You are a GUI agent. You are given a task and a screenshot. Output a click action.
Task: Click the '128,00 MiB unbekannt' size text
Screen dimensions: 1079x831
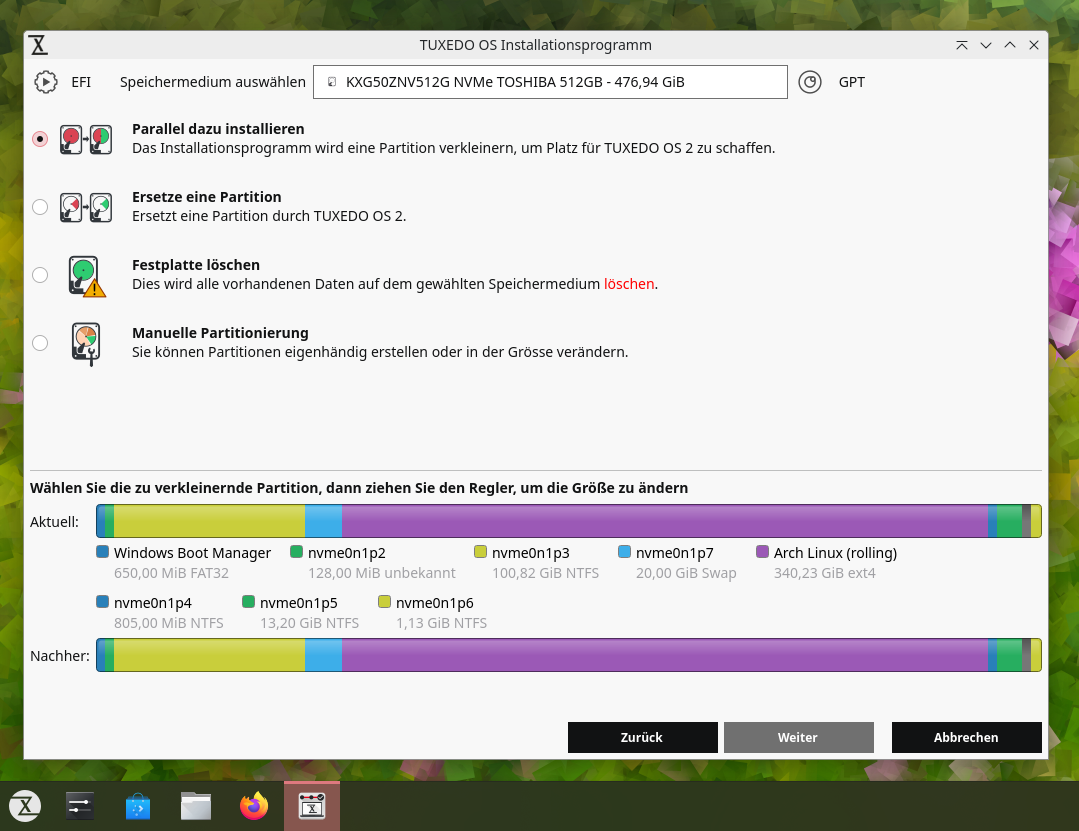pos(381,573)
